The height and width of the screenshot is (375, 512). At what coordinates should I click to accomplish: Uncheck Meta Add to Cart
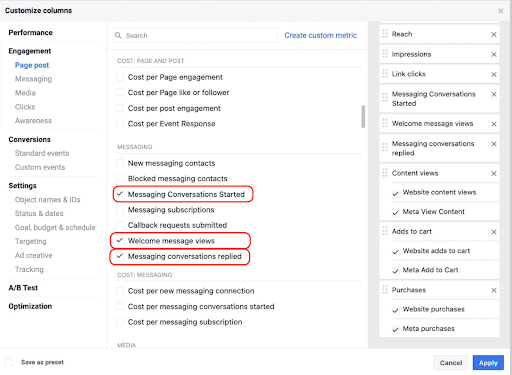click(x=396, y=271)
